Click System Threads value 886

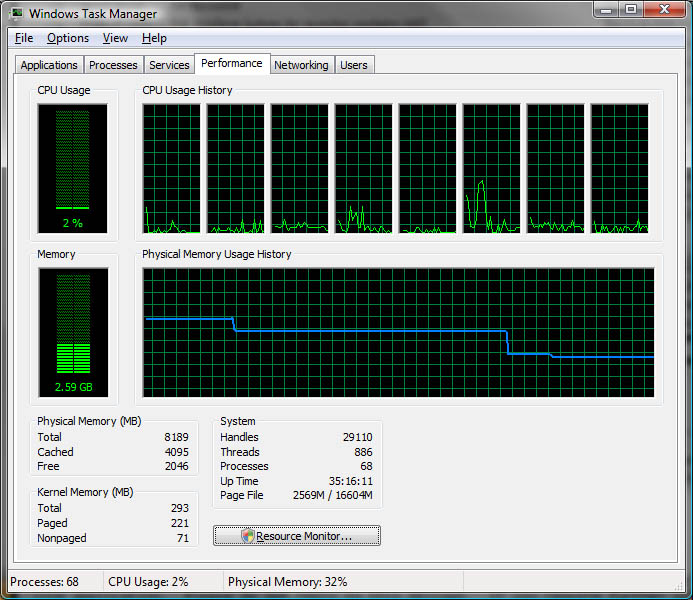pyautogui.click(x=363, y=452)
